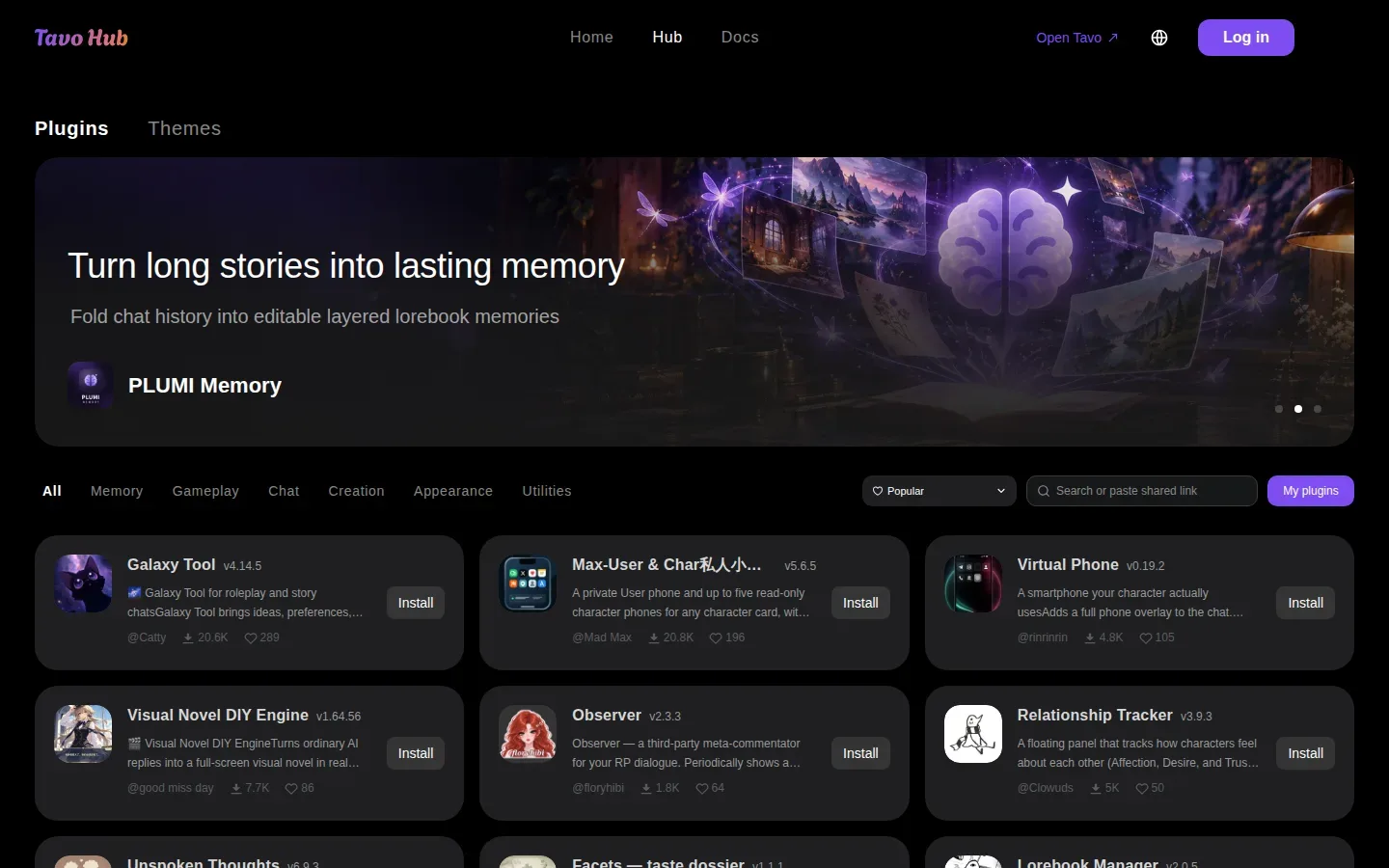Image resolution: width=1389 pixels, height=868 pixels.
Task: Open the language globe icon
Action: (1159, 38)
